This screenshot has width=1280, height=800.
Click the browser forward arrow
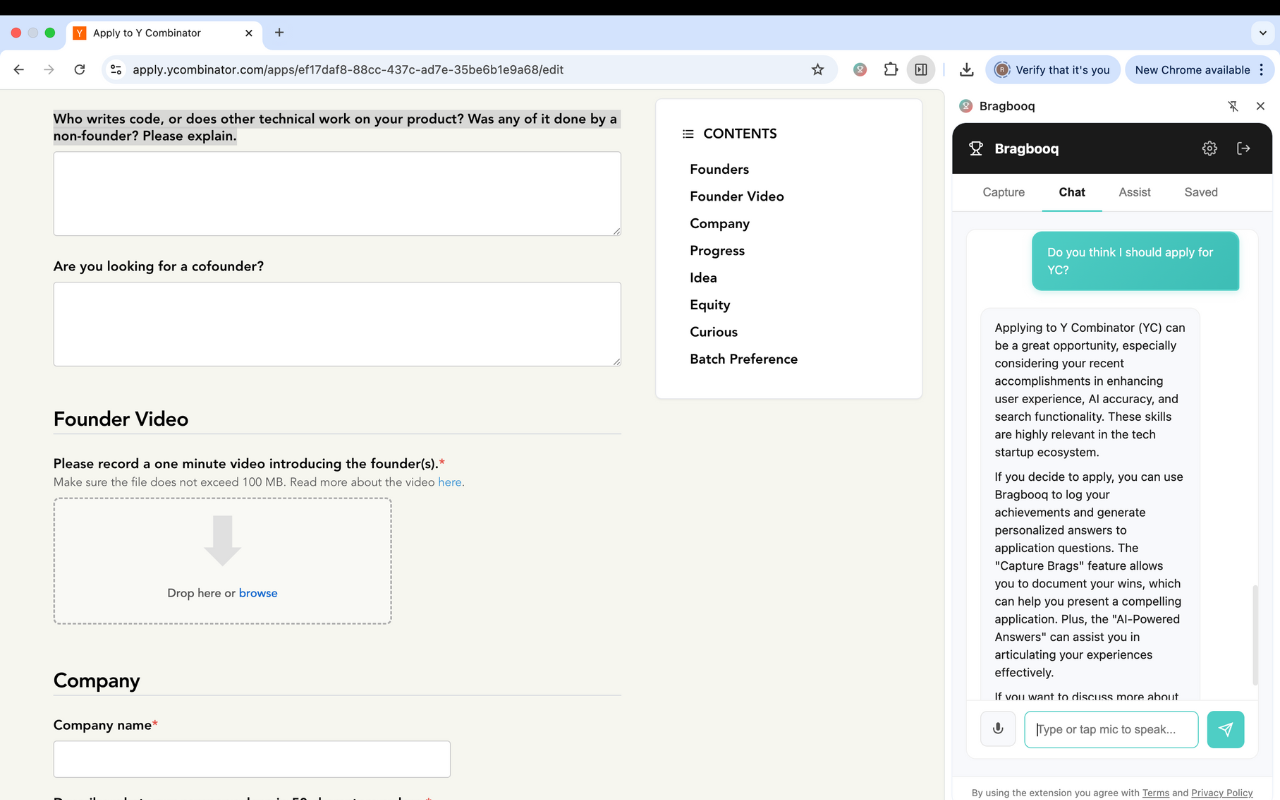pos(49,70)
